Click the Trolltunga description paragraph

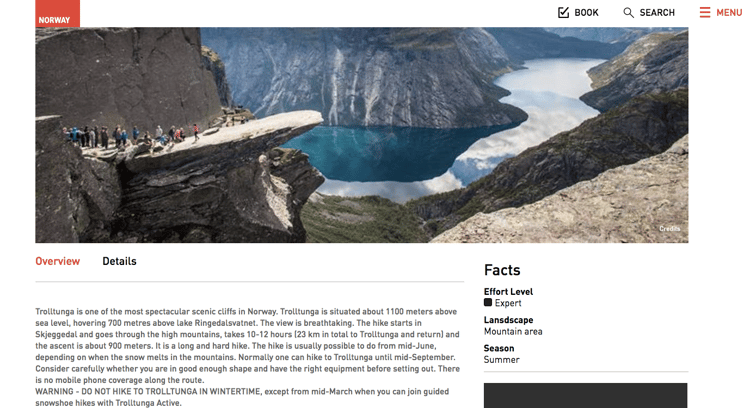click(x=248, y=346)
